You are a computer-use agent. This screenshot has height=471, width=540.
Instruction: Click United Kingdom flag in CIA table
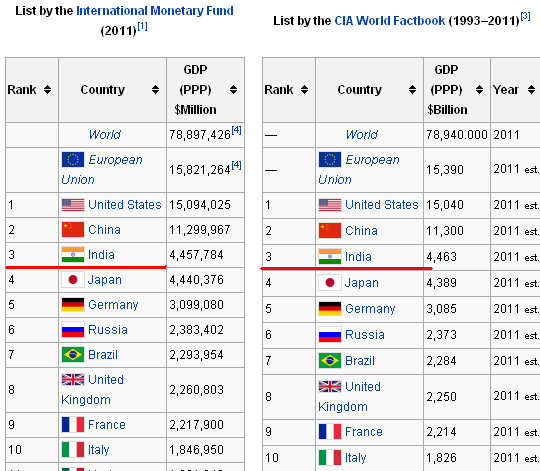330,387
